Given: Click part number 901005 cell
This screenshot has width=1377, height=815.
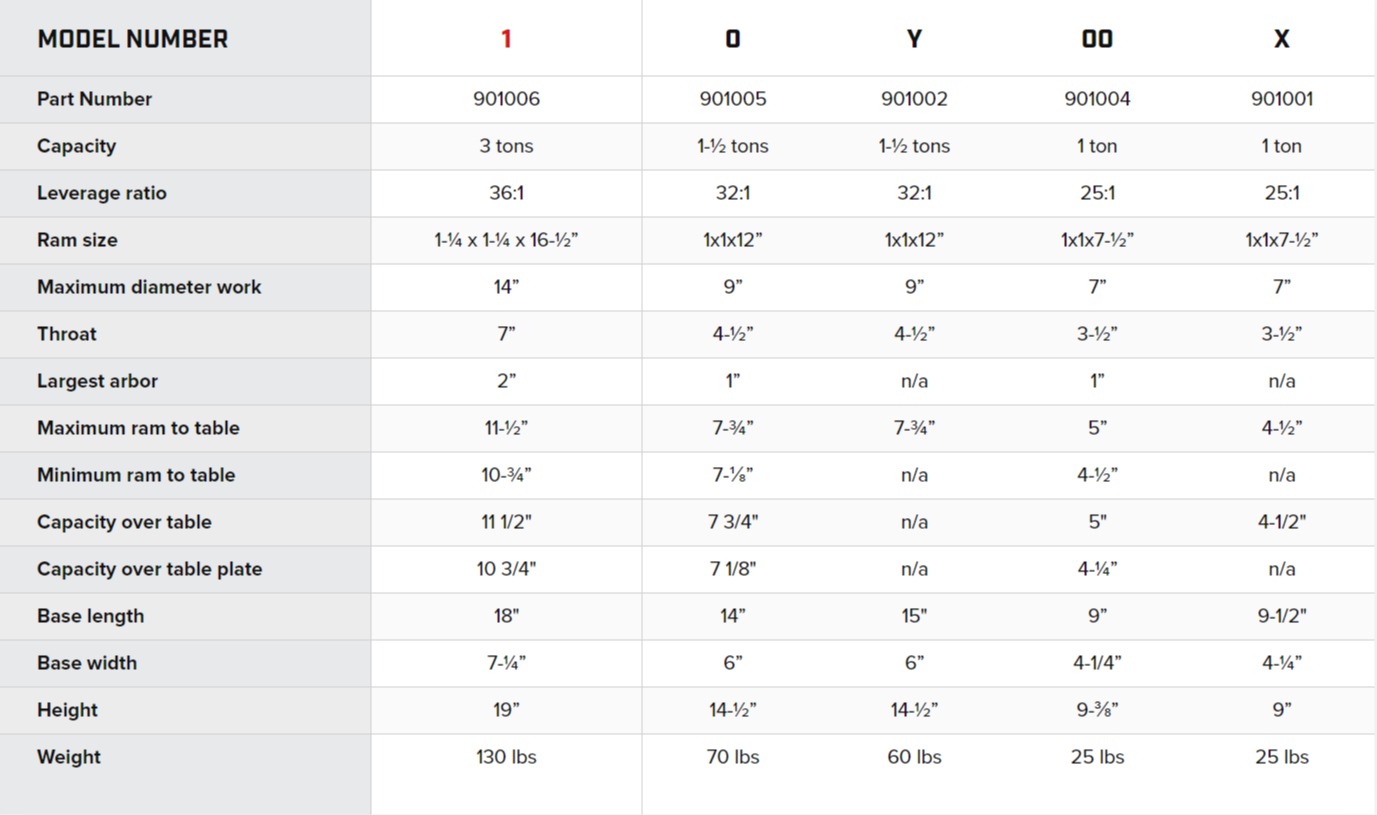Looking at the screenshot, I should pos(733,99).
